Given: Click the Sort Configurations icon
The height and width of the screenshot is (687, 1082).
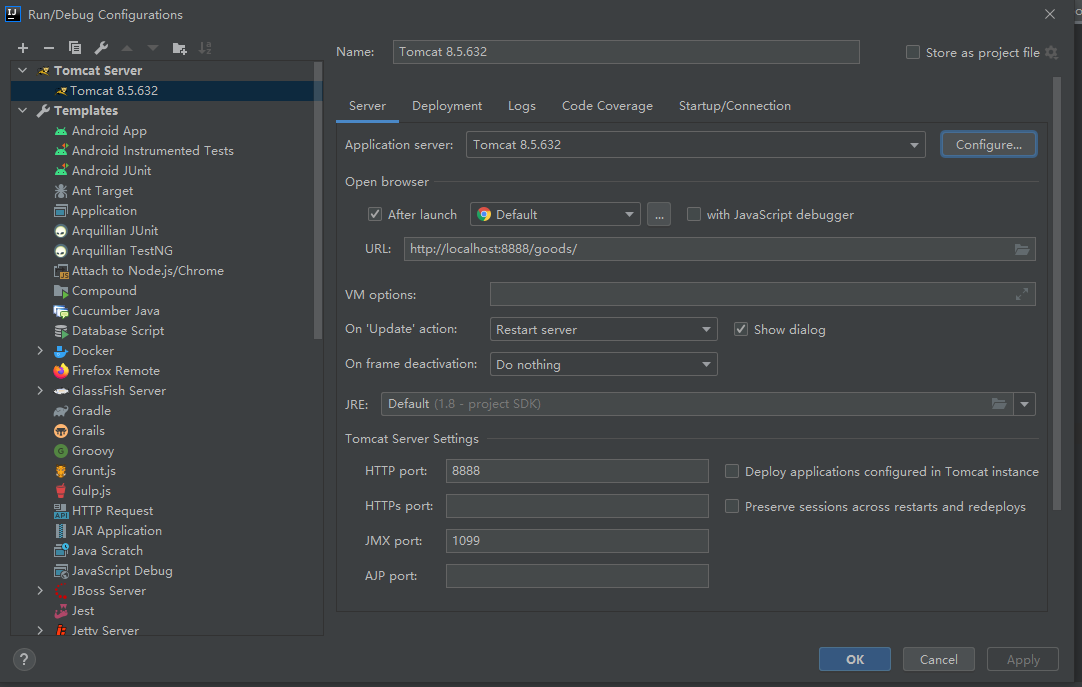Looking at the screenshot, I should (x=205, y=48).
